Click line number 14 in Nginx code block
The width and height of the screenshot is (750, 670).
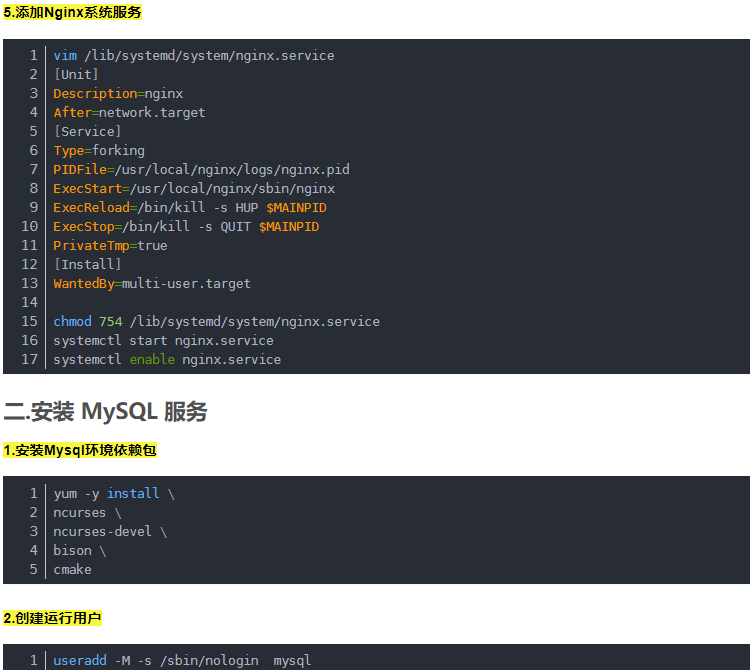30,302
